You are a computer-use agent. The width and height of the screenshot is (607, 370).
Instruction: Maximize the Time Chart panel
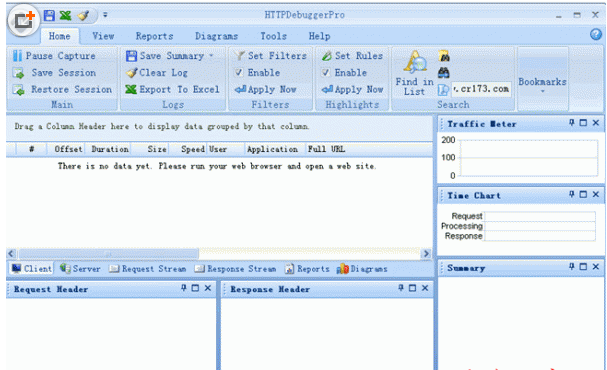pyautogui.click(x=583, y=194)
